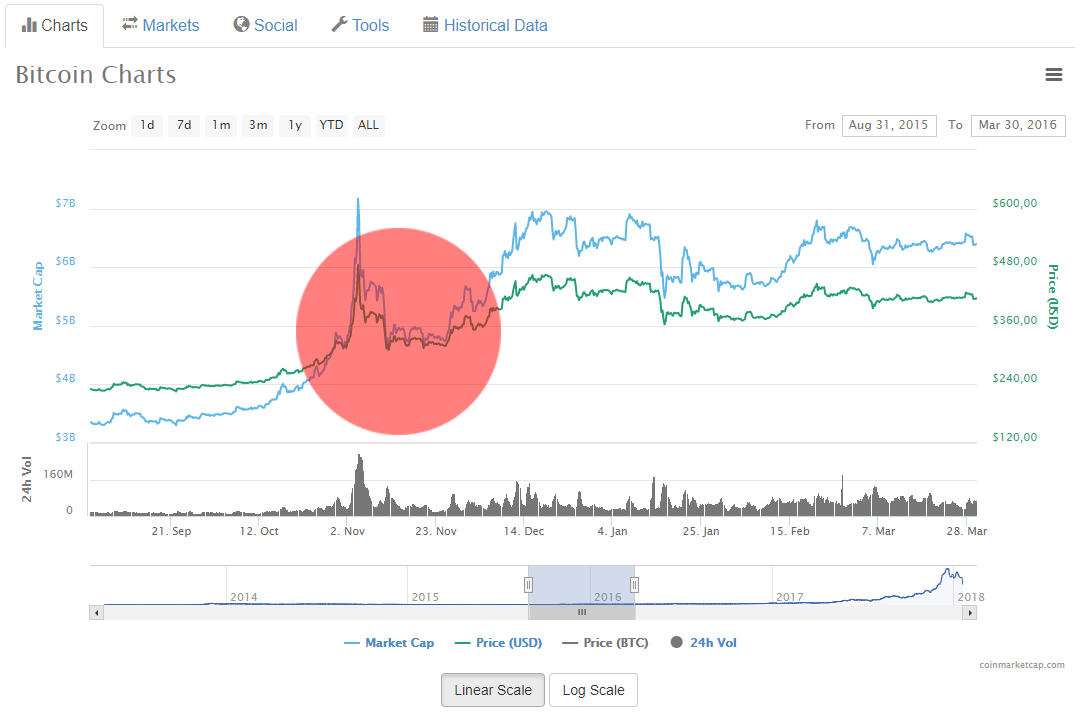Click the left navigator range handle
1082x712 pixels.
click(529, 585)
